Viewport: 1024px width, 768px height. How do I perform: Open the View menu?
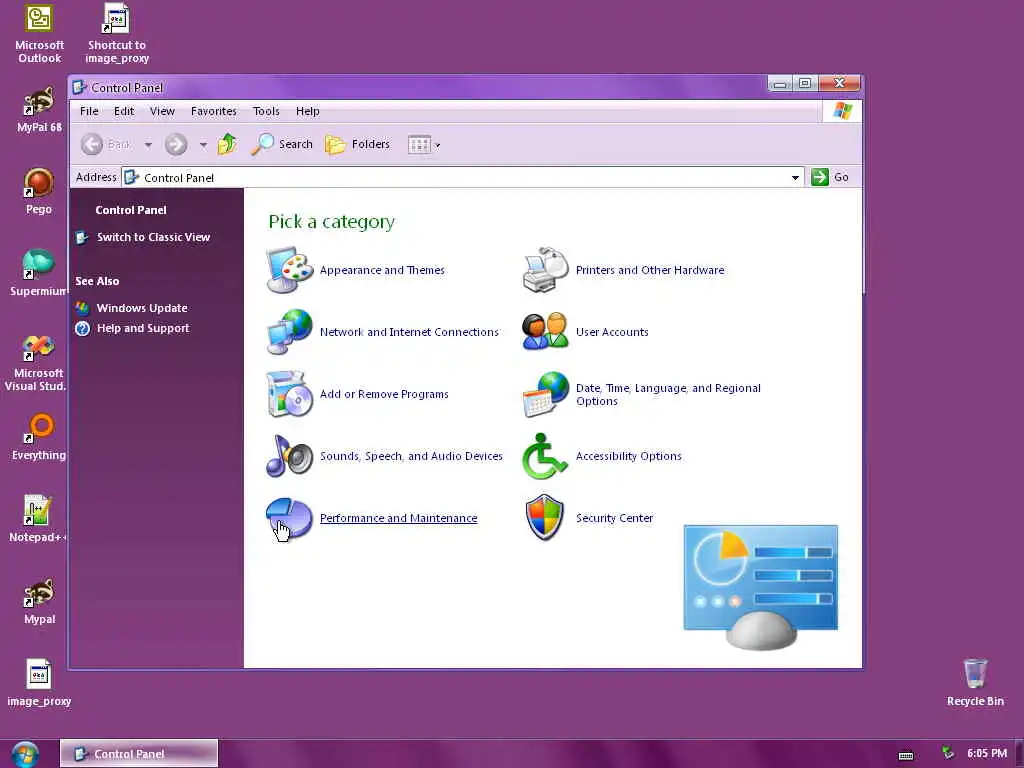tap(162, 111)
